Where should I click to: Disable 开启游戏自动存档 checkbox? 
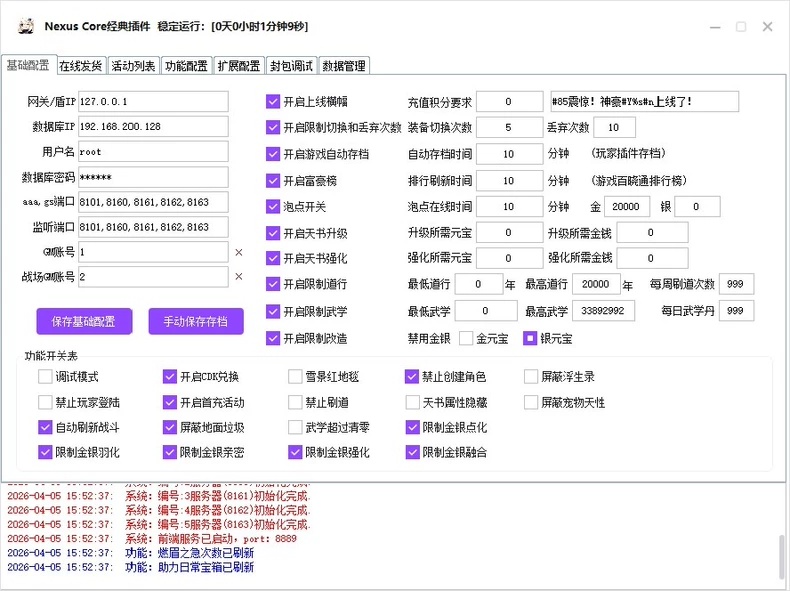click(273, 154)
